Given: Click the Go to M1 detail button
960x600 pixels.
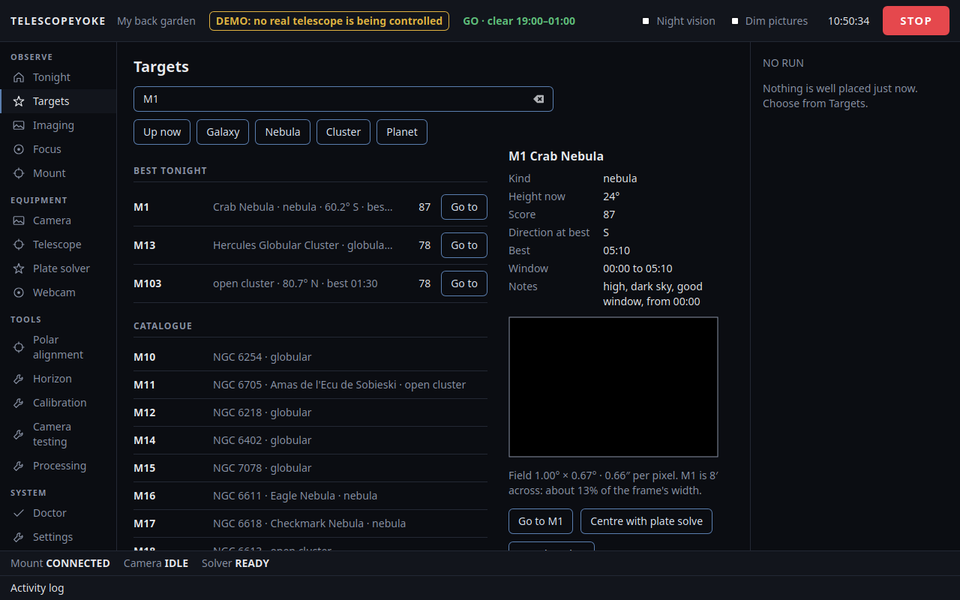Looking at the screenshot, I should click(x=540, y=521).
